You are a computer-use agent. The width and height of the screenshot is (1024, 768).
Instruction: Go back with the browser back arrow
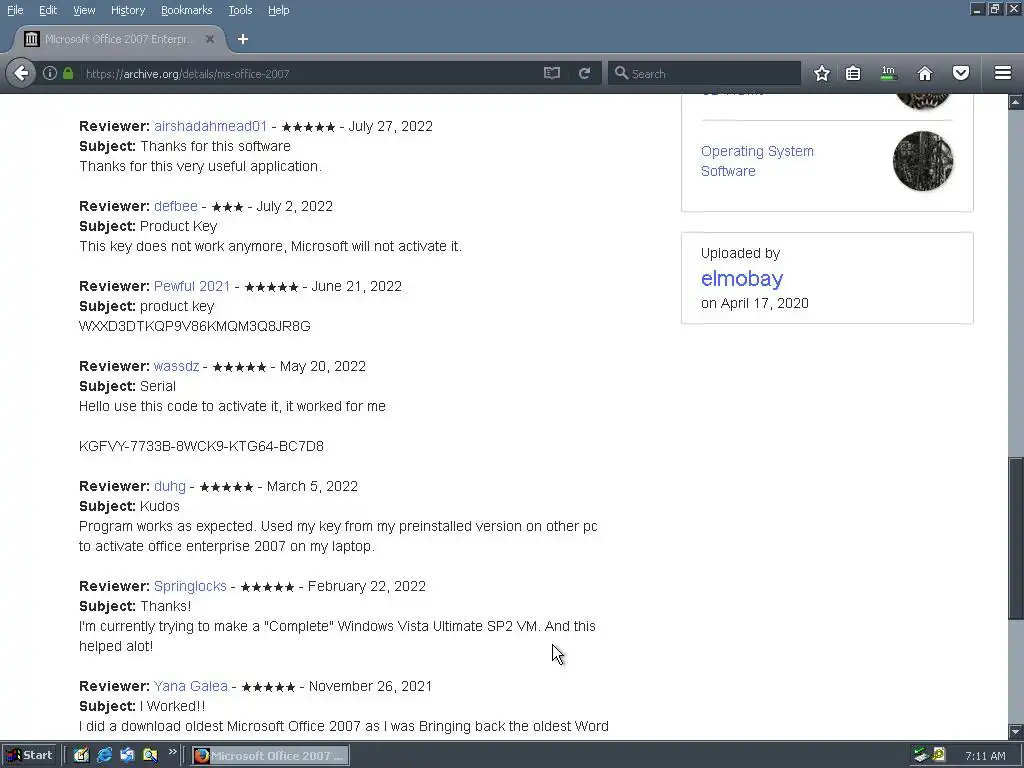21,73
